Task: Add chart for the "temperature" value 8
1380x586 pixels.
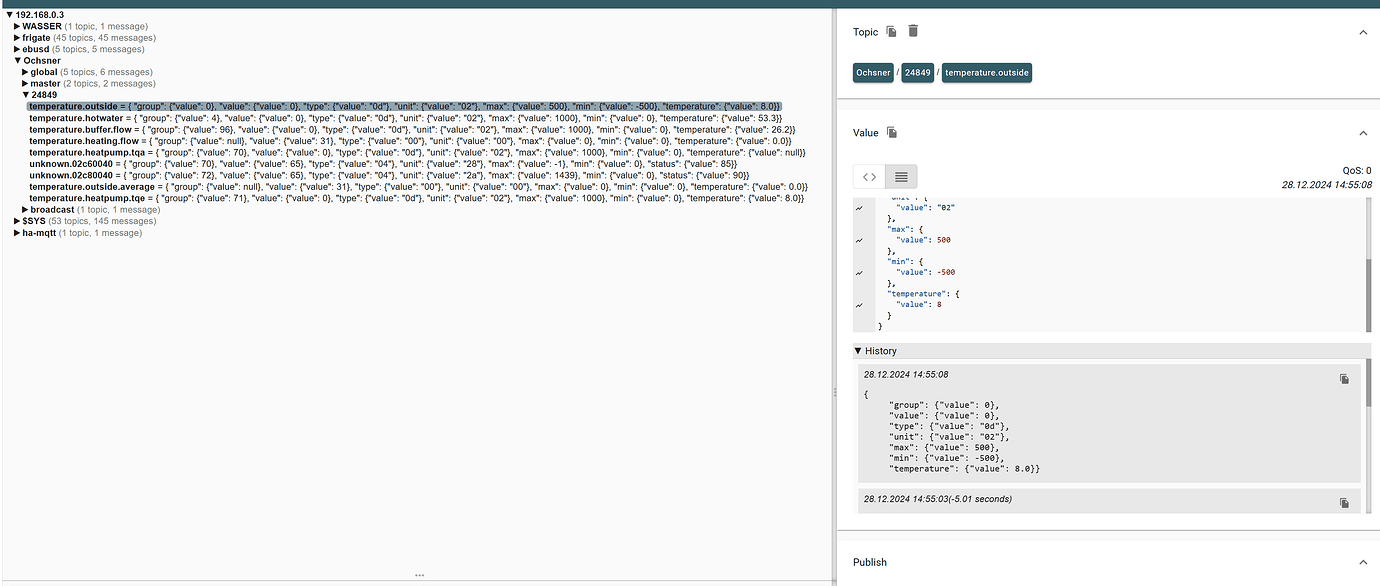Action: pos(859,305)
